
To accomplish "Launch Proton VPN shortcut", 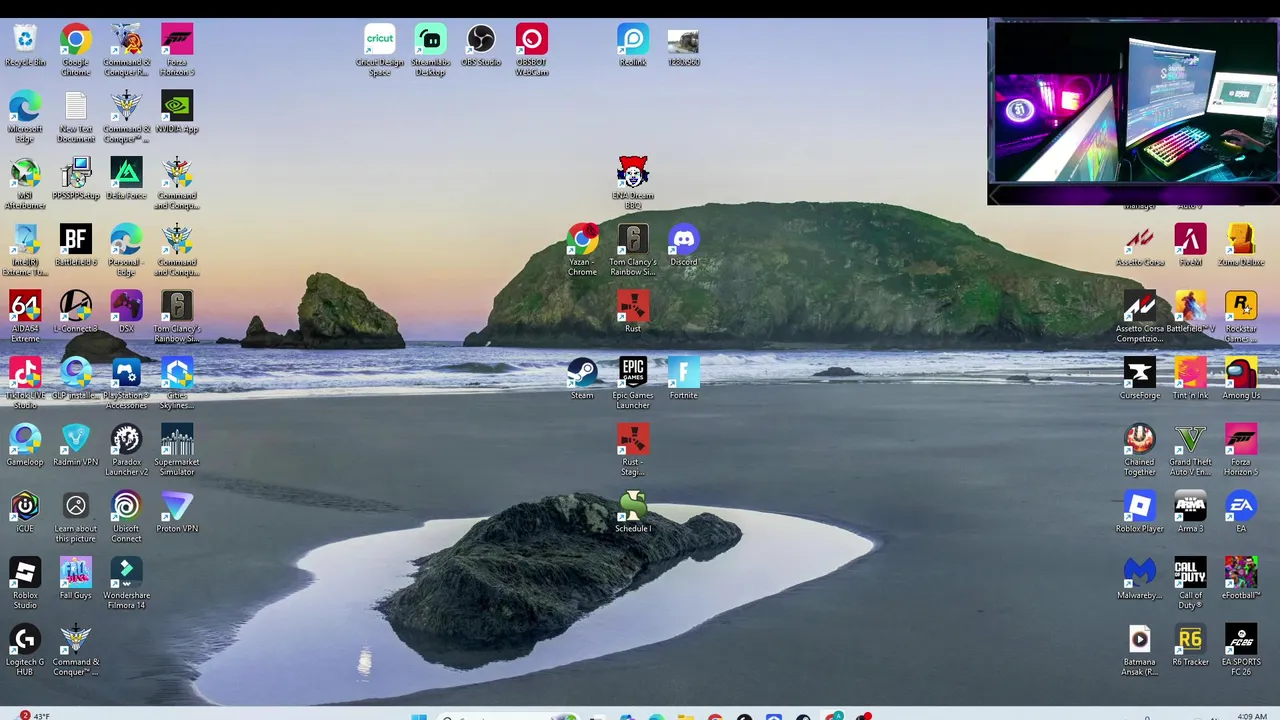I will point(177,512).
